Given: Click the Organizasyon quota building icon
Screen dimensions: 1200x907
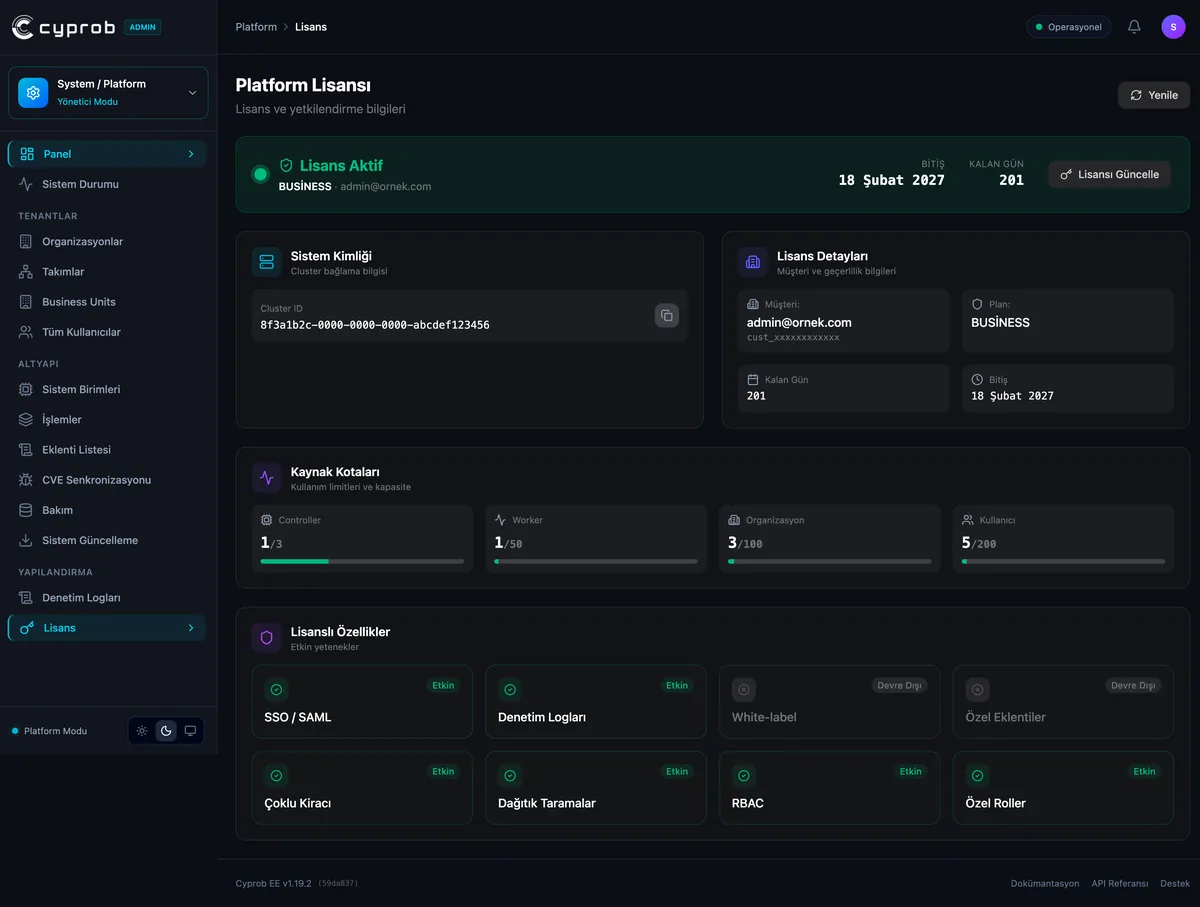Looking at the screenshot, I should click(734, 520).
